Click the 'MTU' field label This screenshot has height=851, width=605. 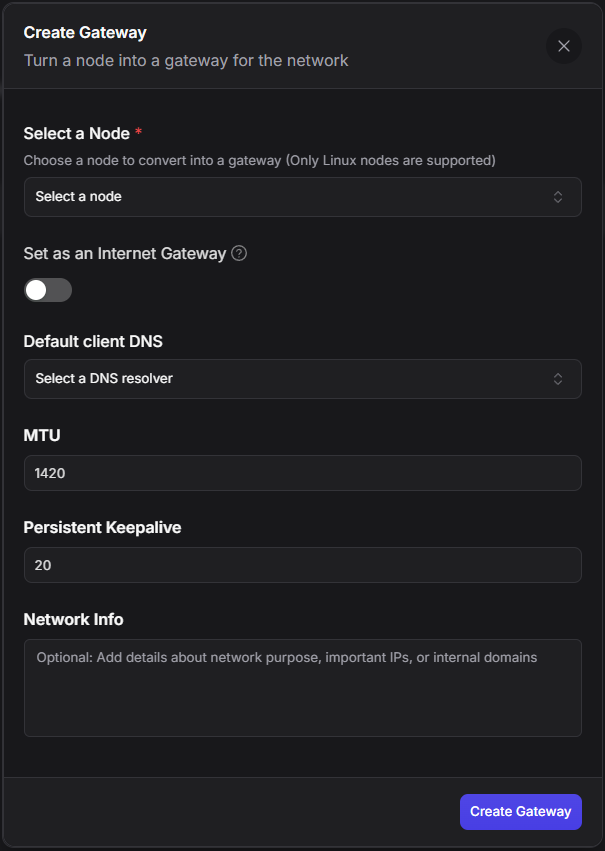[40, 436]
